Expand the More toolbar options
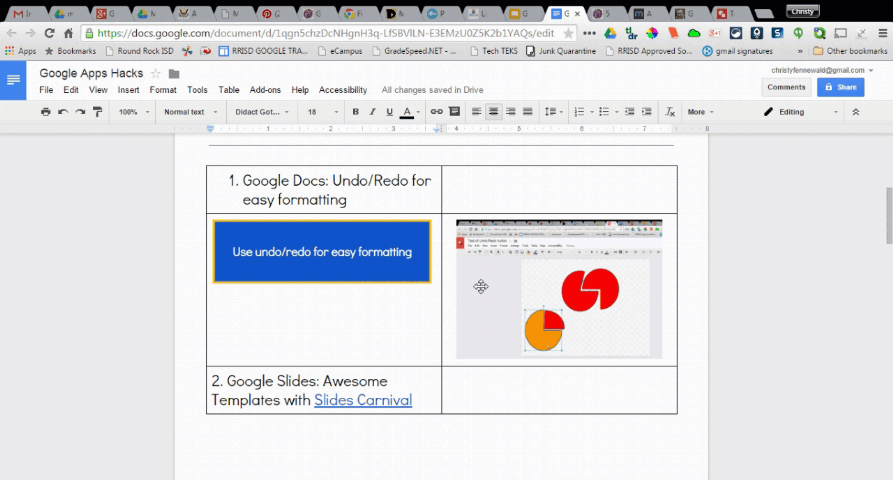Screen dimensions: 893x480 point(700,112)
